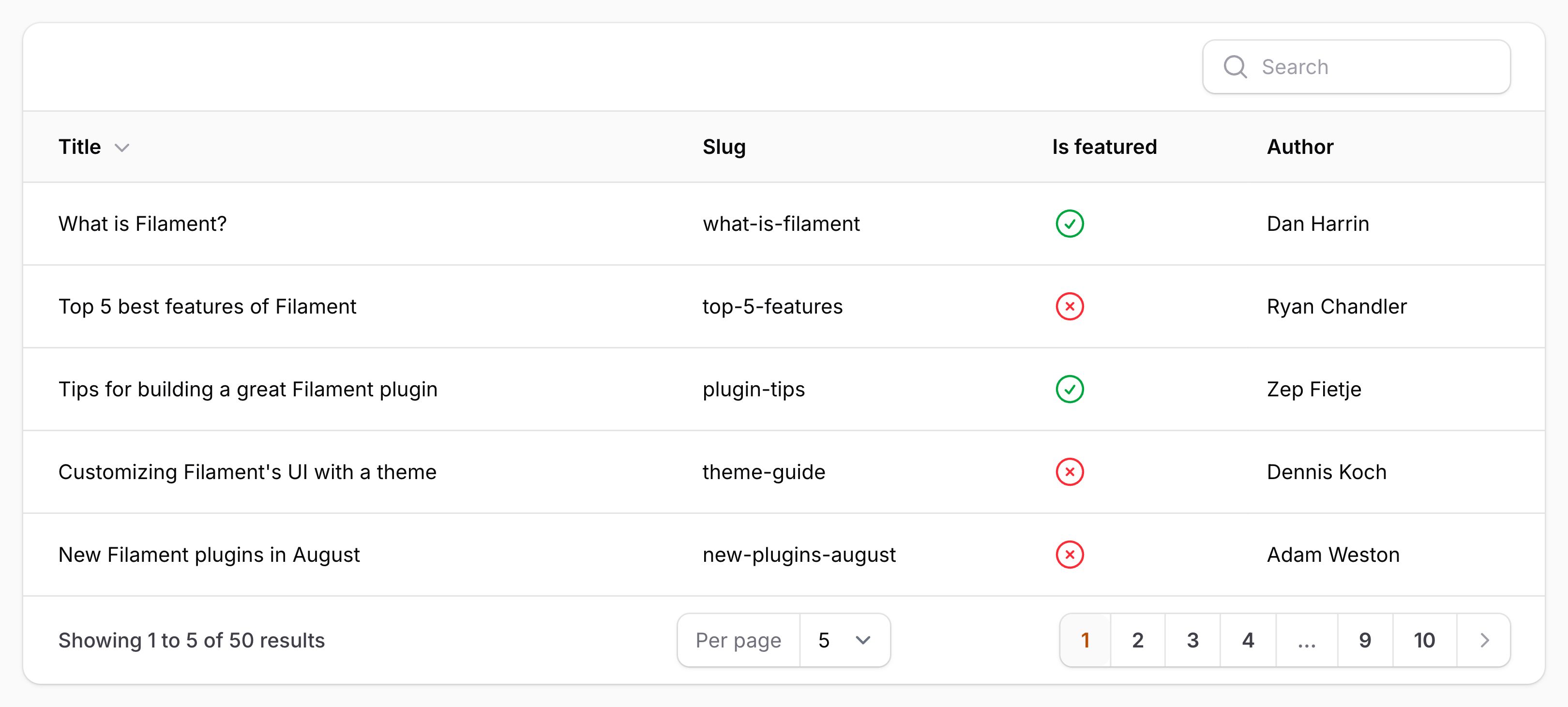Click the magnifying glass search icon
Screen dimensions: 1568x707
(x=1235, y=67)
